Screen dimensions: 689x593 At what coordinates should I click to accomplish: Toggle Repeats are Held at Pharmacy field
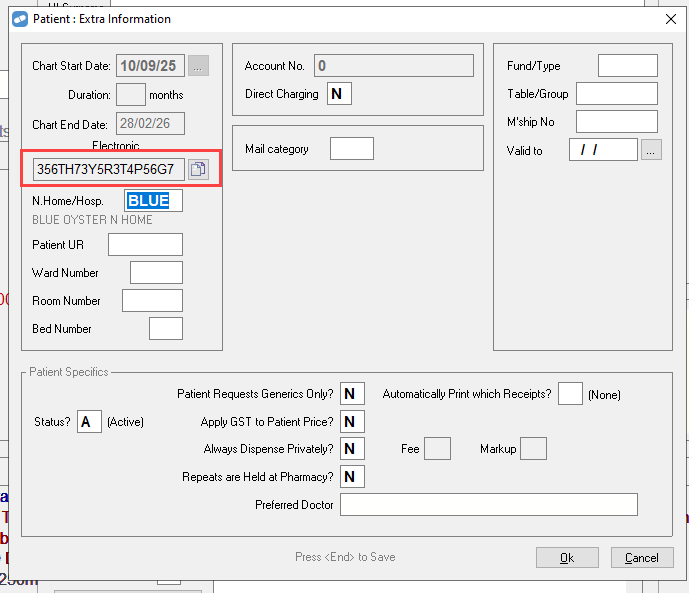pyautogui.click(x=352, y=477)
